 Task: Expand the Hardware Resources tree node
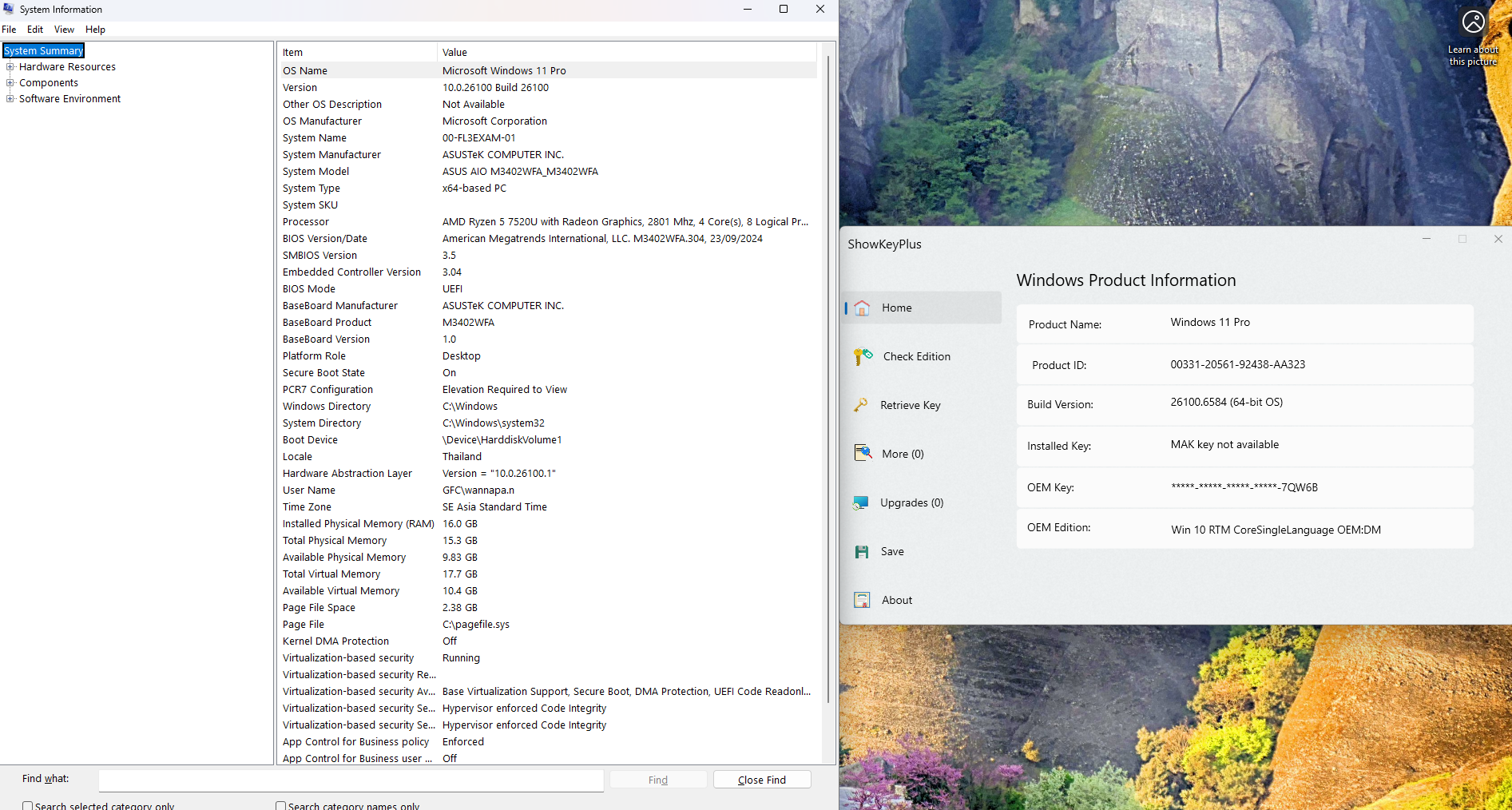[10, 67]
